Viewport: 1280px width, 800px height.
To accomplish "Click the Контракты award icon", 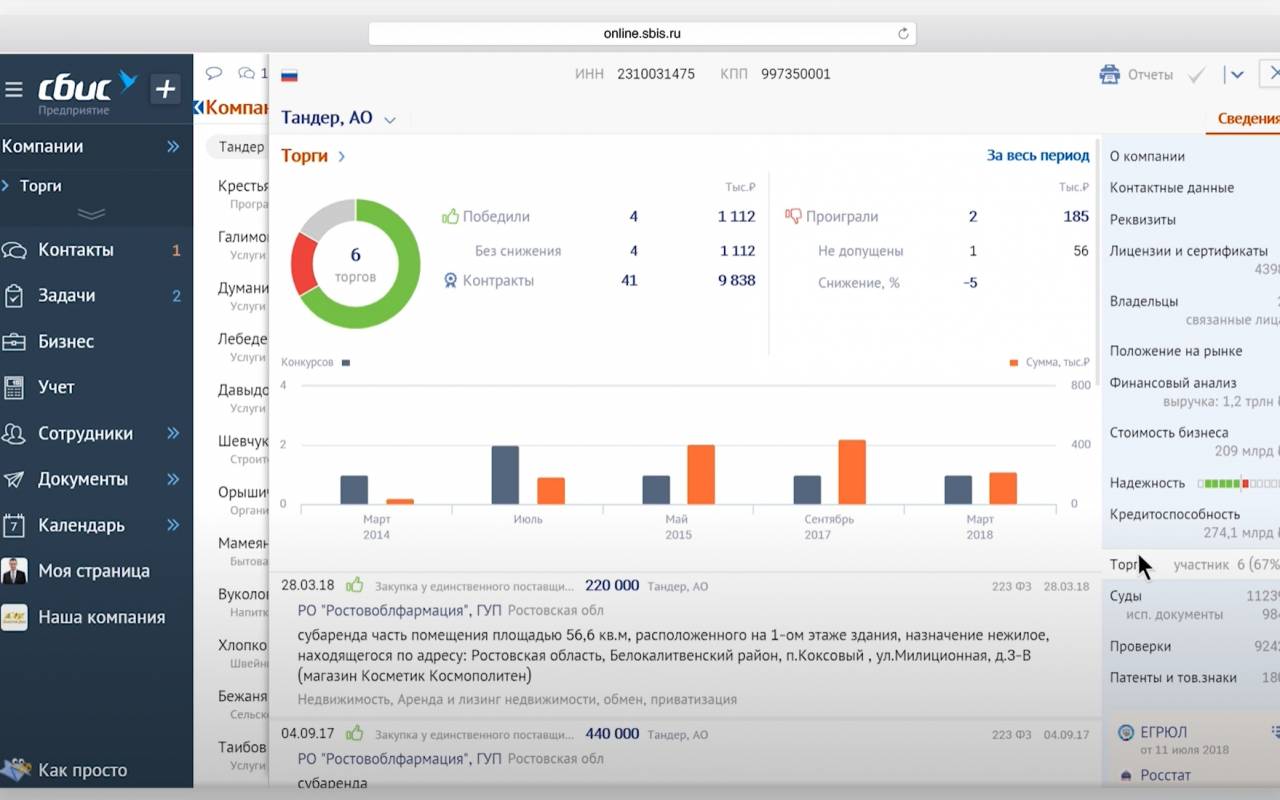I will (450, 281).
